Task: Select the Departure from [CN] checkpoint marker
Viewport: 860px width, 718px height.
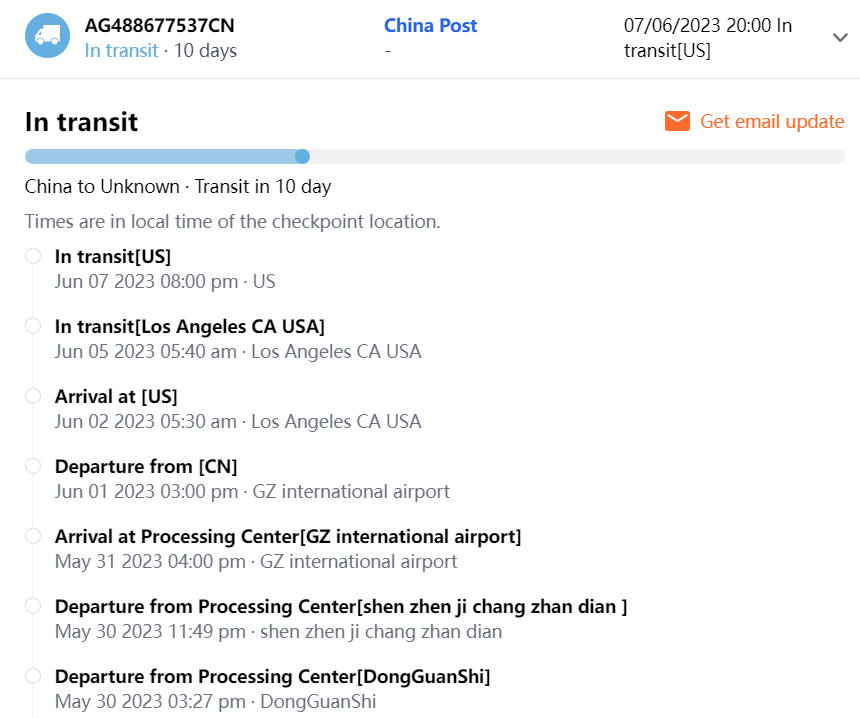Action: click(x=33, y=466)
